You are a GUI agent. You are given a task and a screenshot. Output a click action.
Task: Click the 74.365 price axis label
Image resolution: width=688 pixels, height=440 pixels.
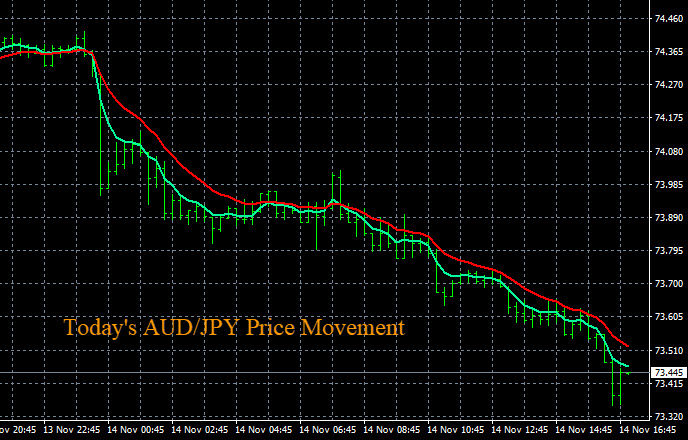[667, 52]
